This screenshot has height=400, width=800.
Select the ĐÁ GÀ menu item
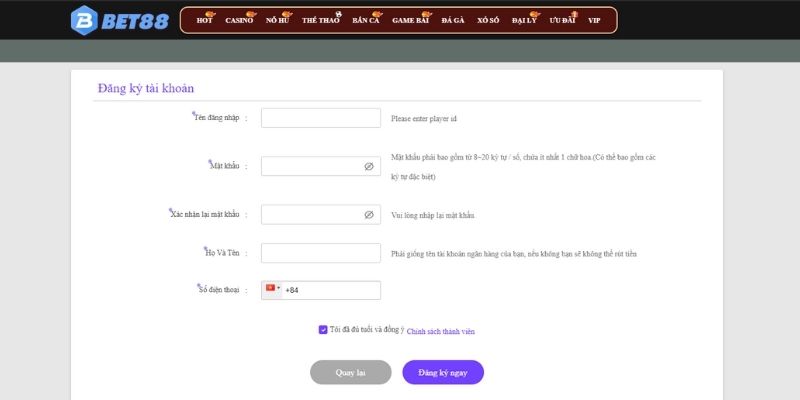(452, 21)
